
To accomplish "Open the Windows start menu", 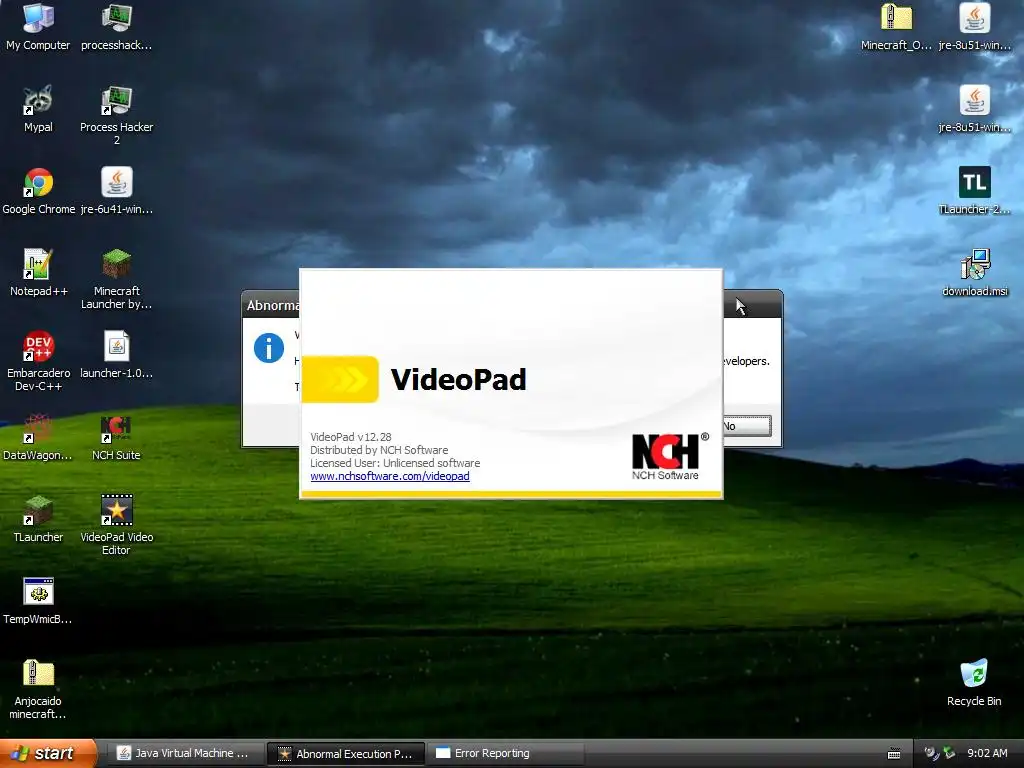I will pyautogui.click(x=48, y=753).
